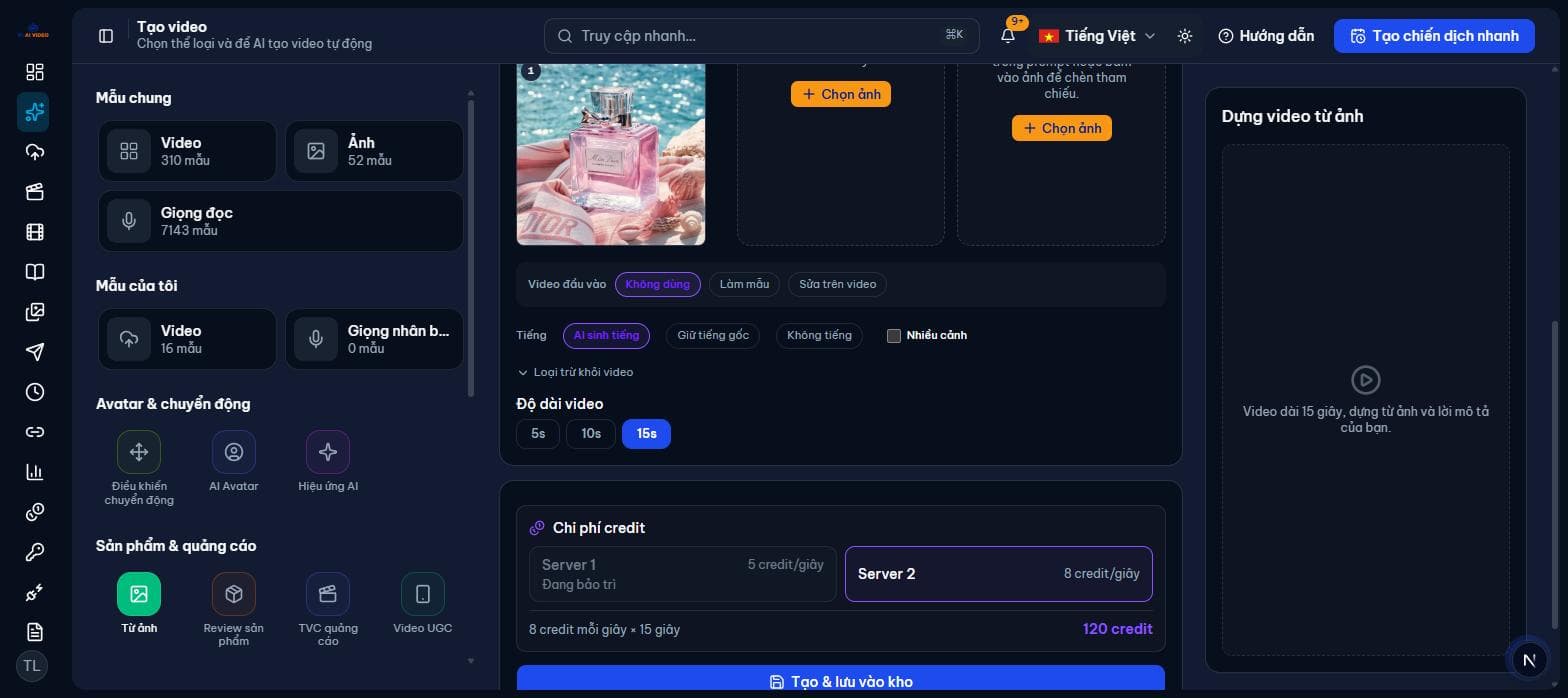Open my Video 16 mẫu templates
Viewport: 1568px width, 698px height.
[x=187, y=339]
